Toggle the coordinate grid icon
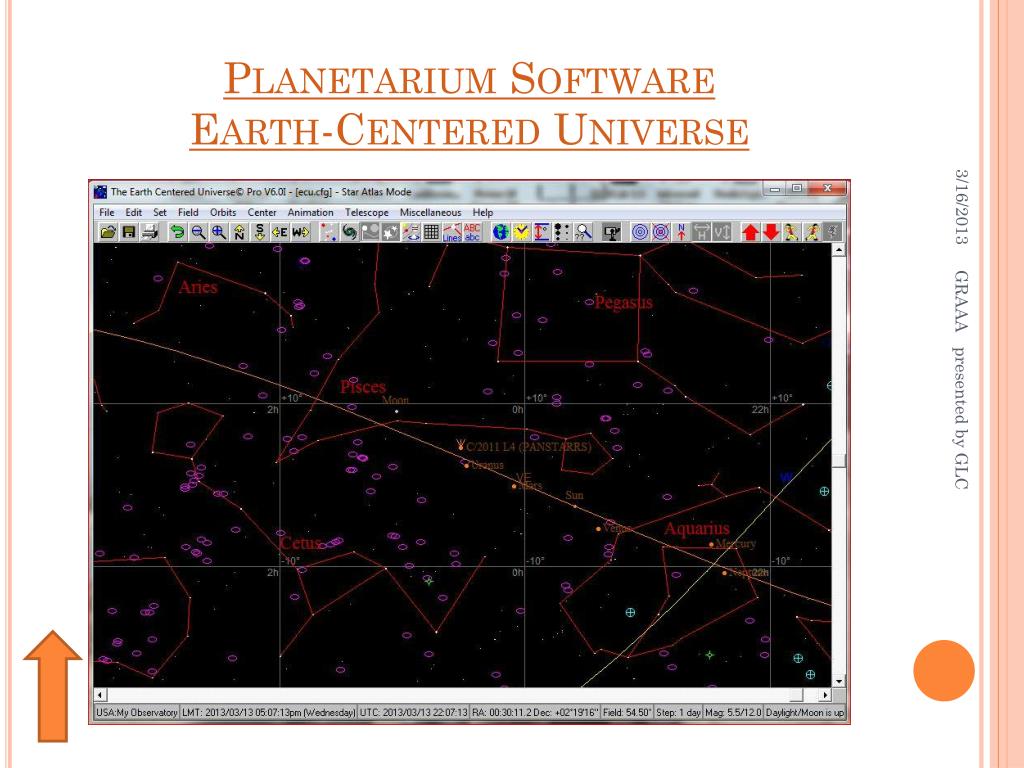 point(431,232)
